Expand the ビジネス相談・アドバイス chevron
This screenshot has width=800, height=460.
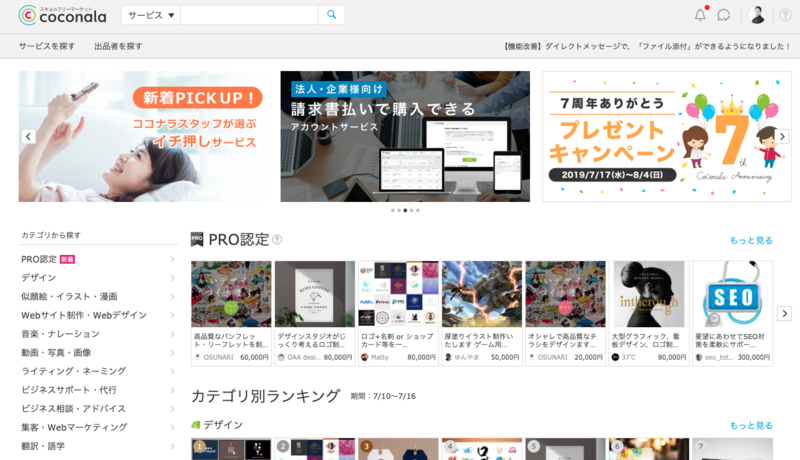click(172, 409)
